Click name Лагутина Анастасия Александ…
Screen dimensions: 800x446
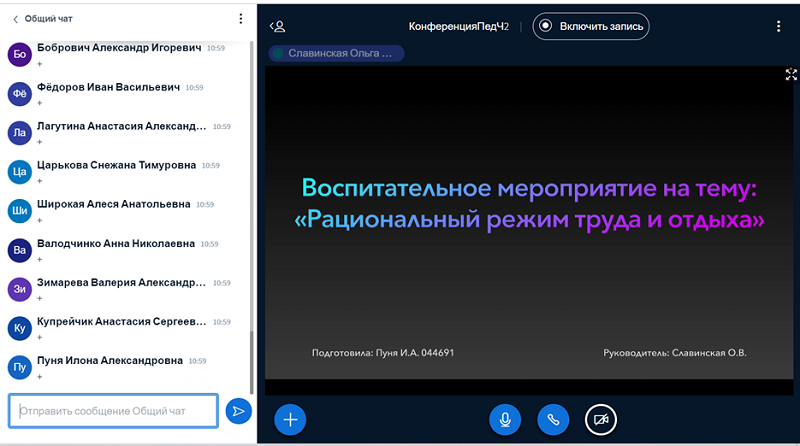[121, 126]
